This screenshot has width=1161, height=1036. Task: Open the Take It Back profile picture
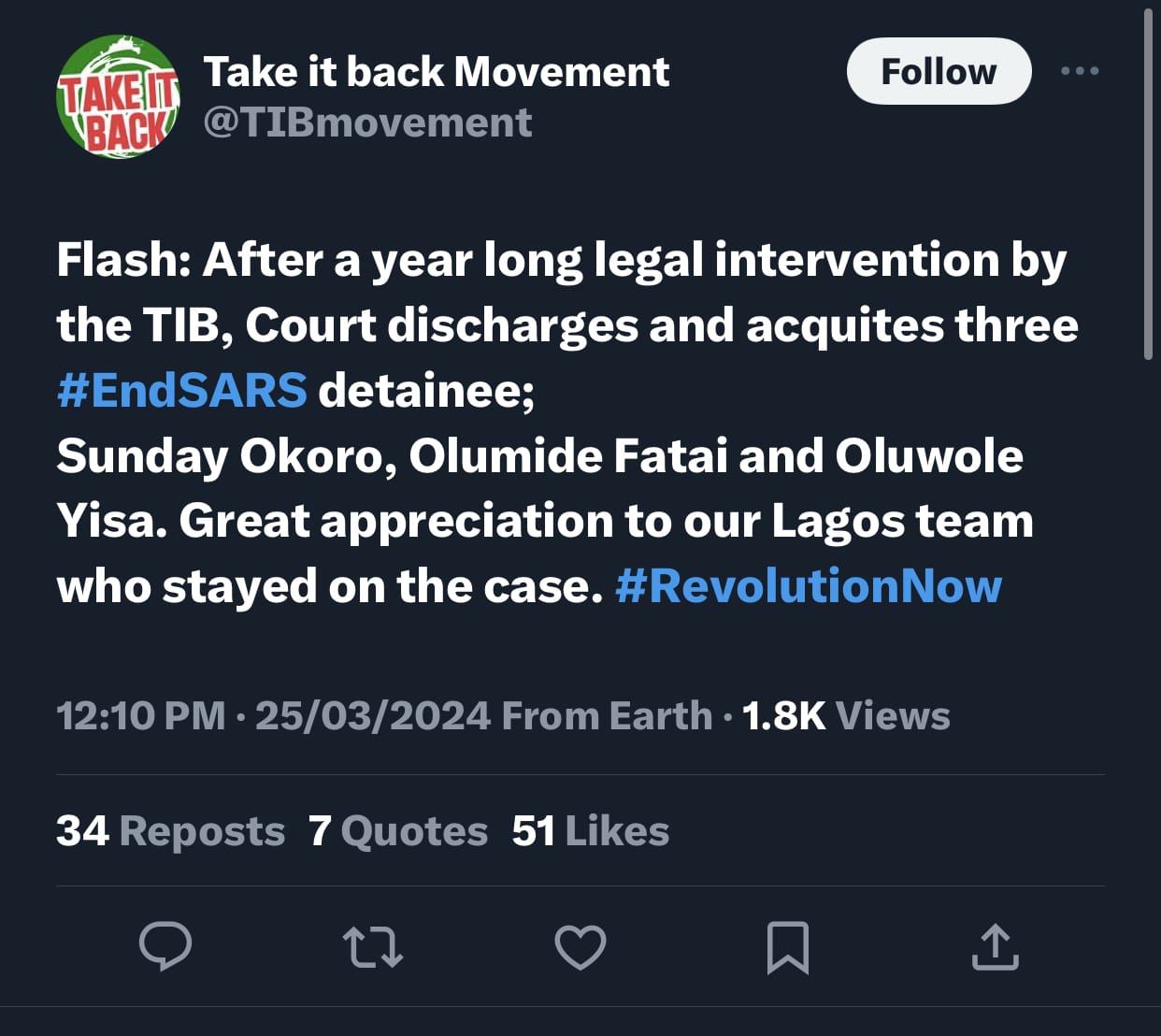click(118, 96)
